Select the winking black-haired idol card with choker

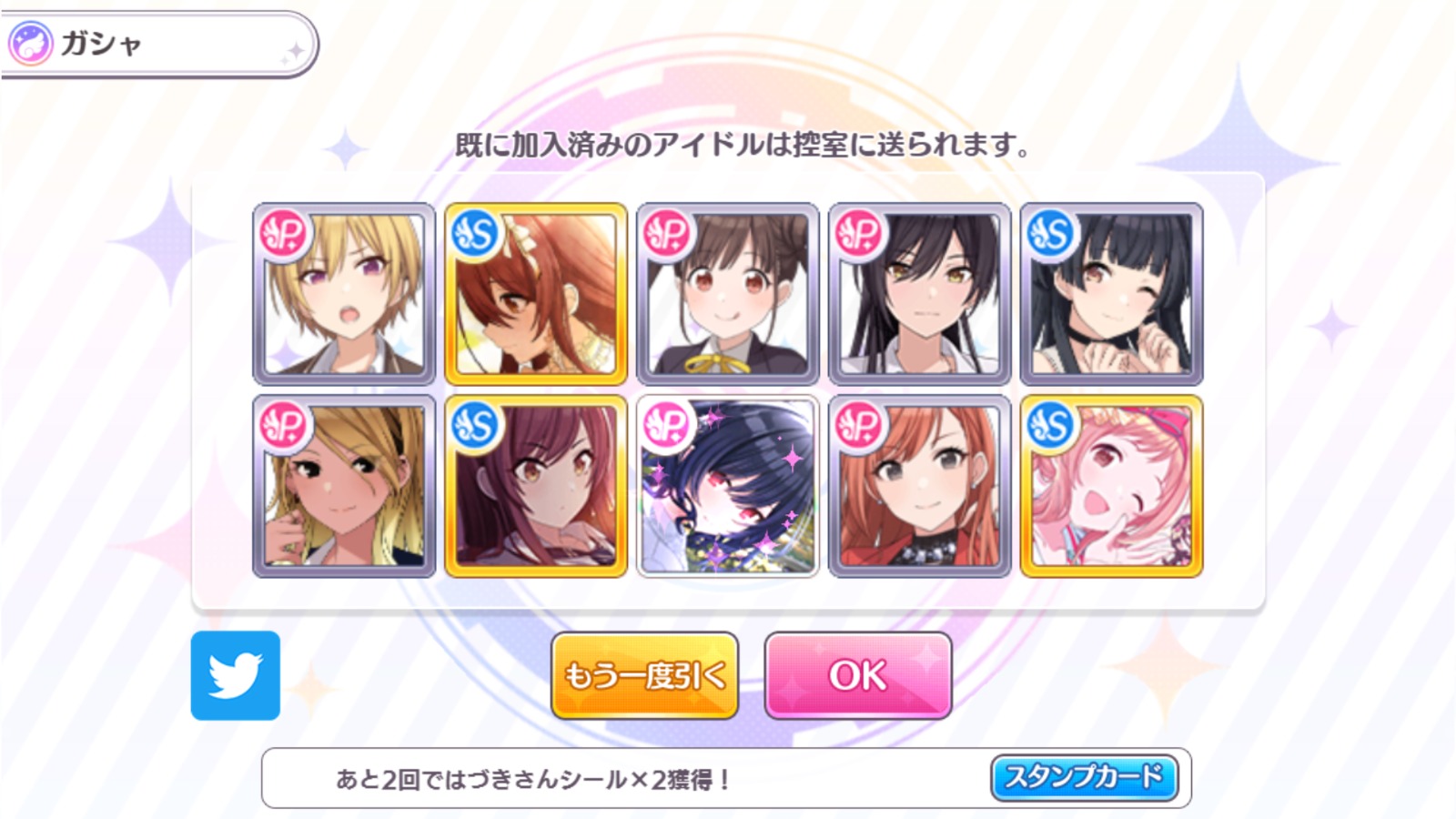[x=1112, y=294]
